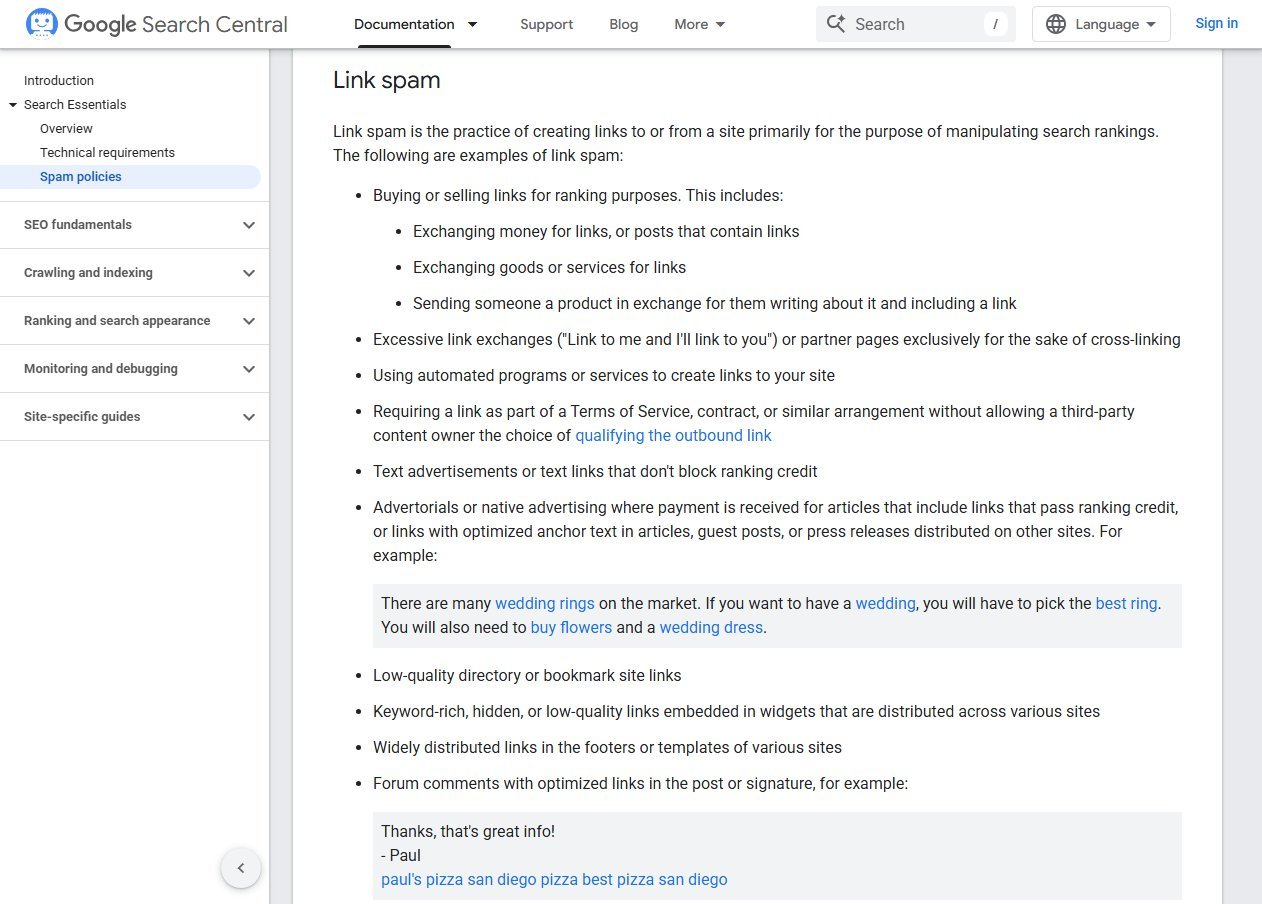Screen dimensions: 1262x904
Task: Click 'Text advertisements or text links' bullet
Action: [x=595, y=472]
